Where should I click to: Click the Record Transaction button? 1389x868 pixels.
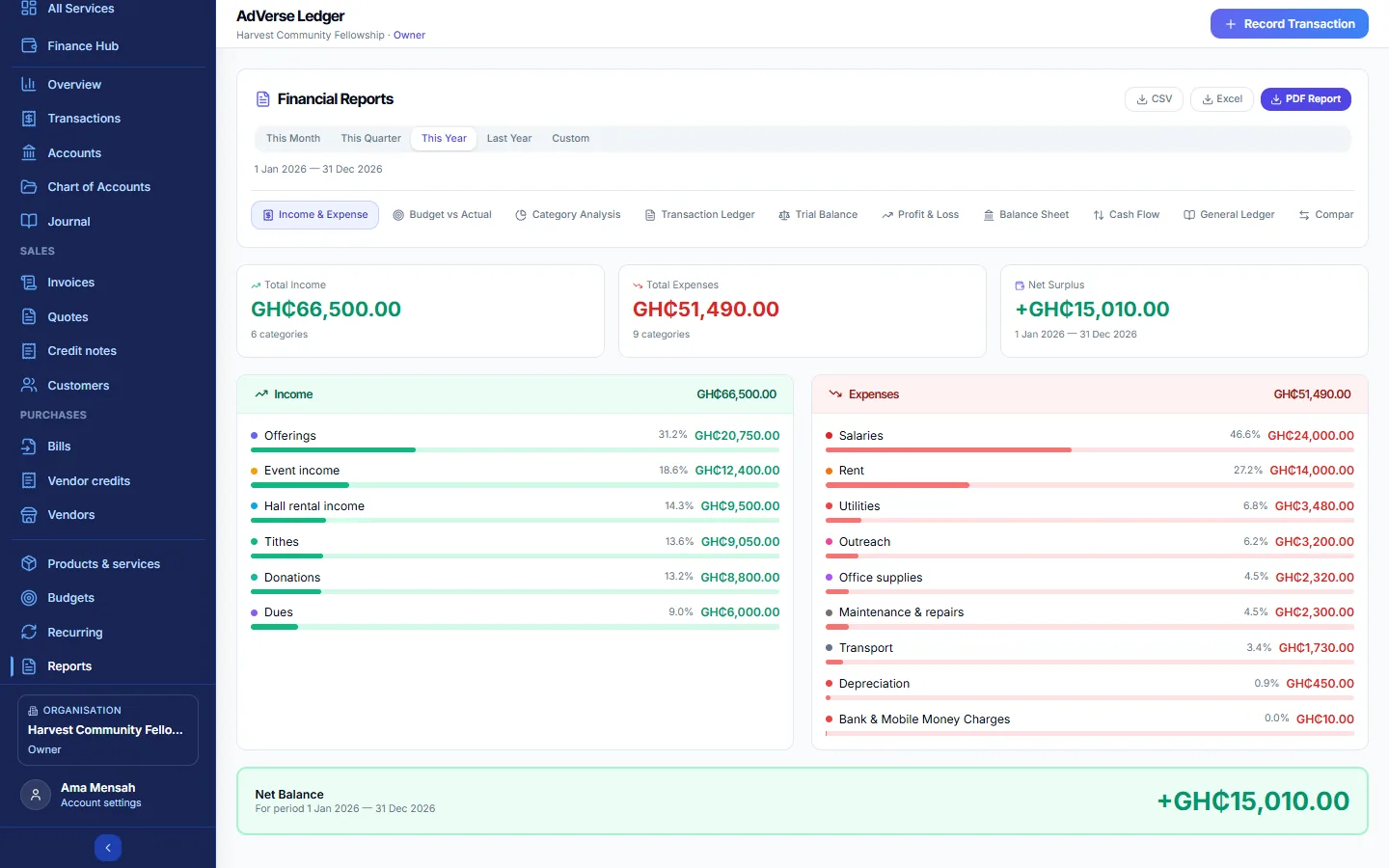[1289, 24]
